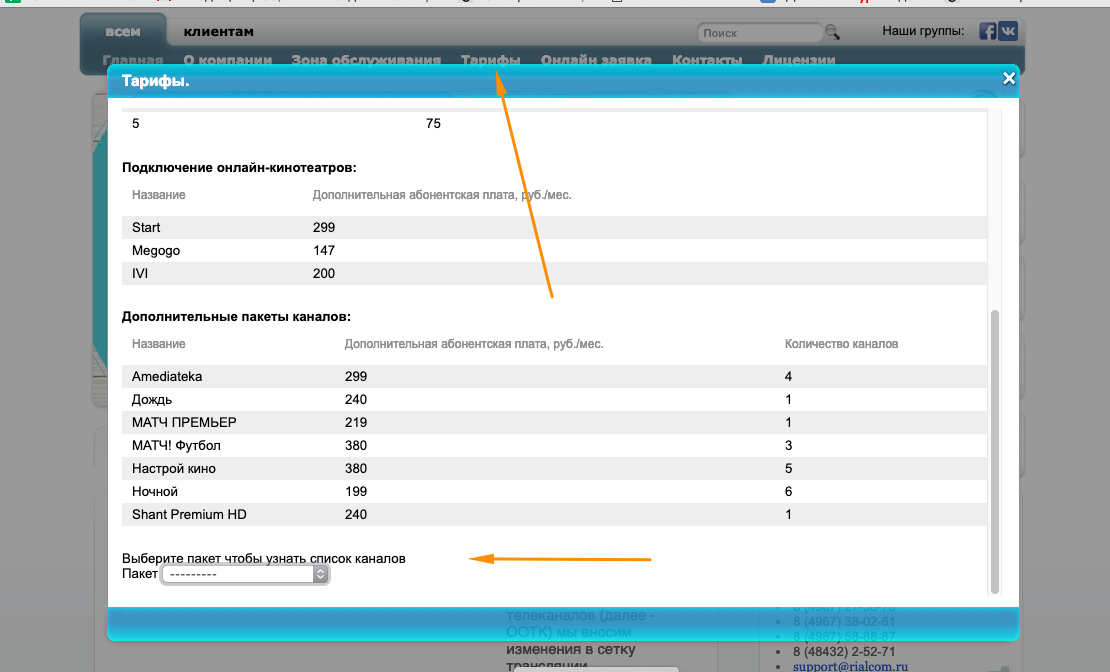Click the 380 price for МАТЧ! Футбол

click(x=355, y=445)
